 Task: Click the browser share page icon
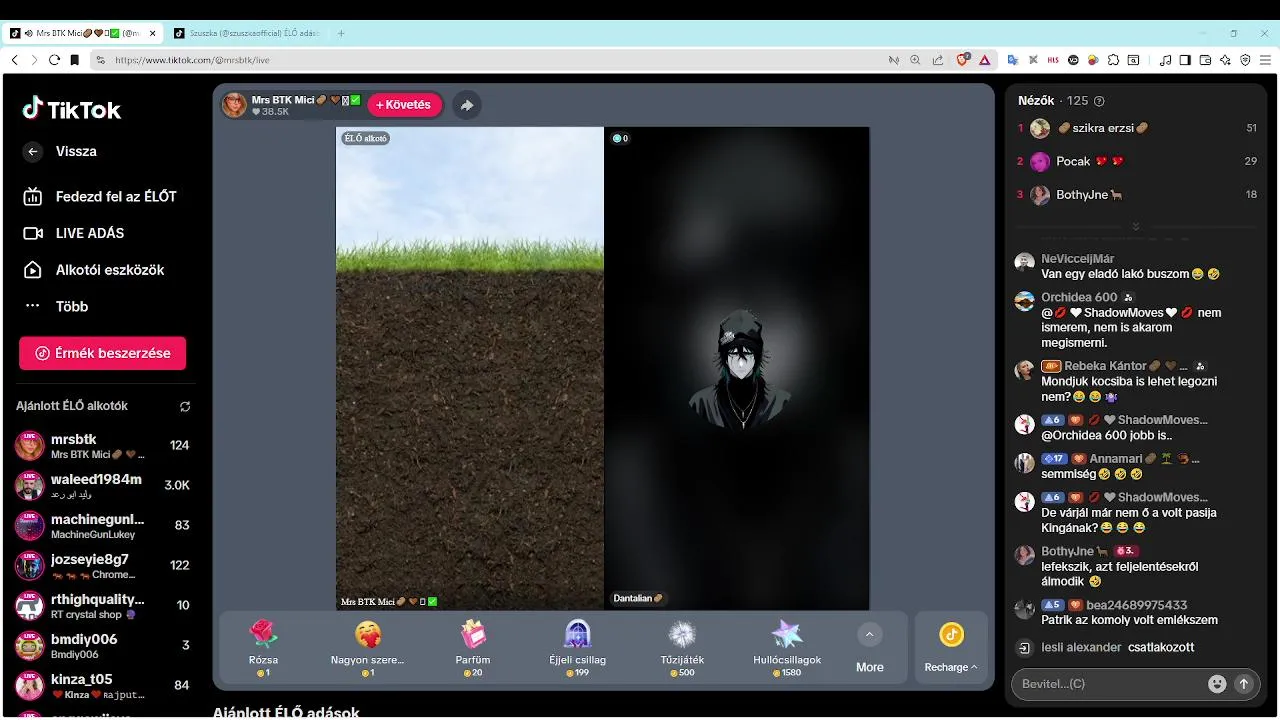938,60
